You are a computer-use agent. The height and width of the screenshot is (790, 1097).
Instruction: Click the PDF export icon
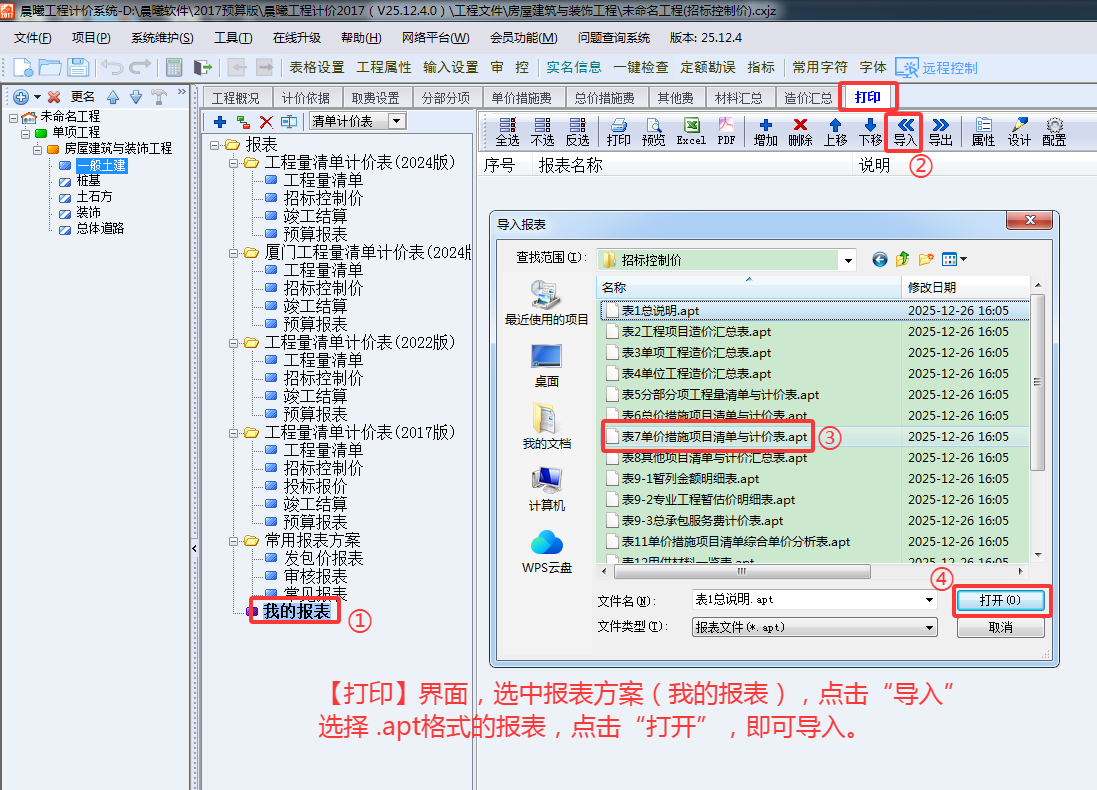(726, 131)
